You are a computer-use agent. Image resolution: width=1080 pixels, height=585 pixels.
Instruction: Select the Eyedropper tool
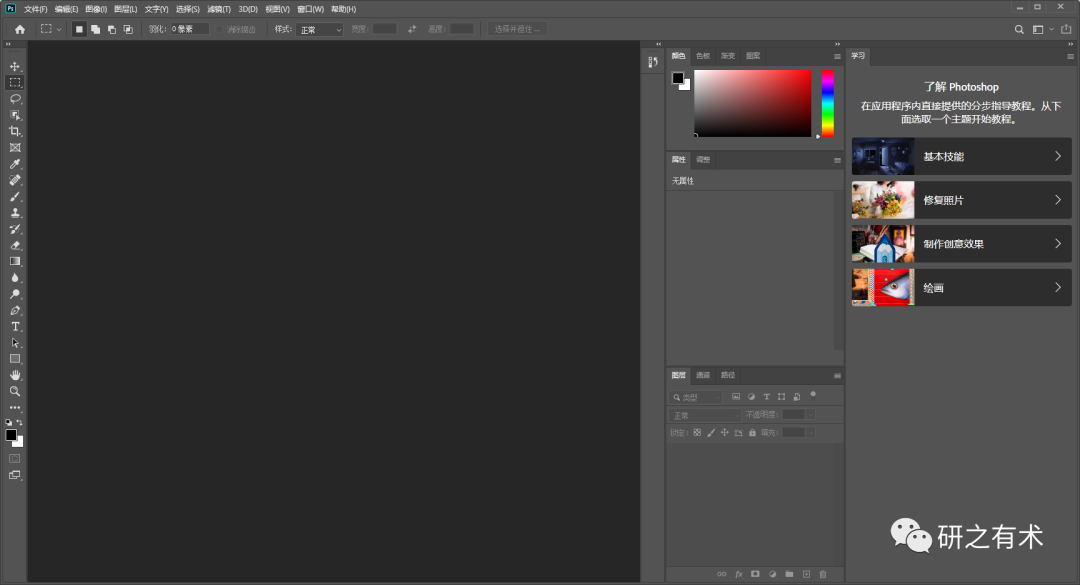(14, 164)
